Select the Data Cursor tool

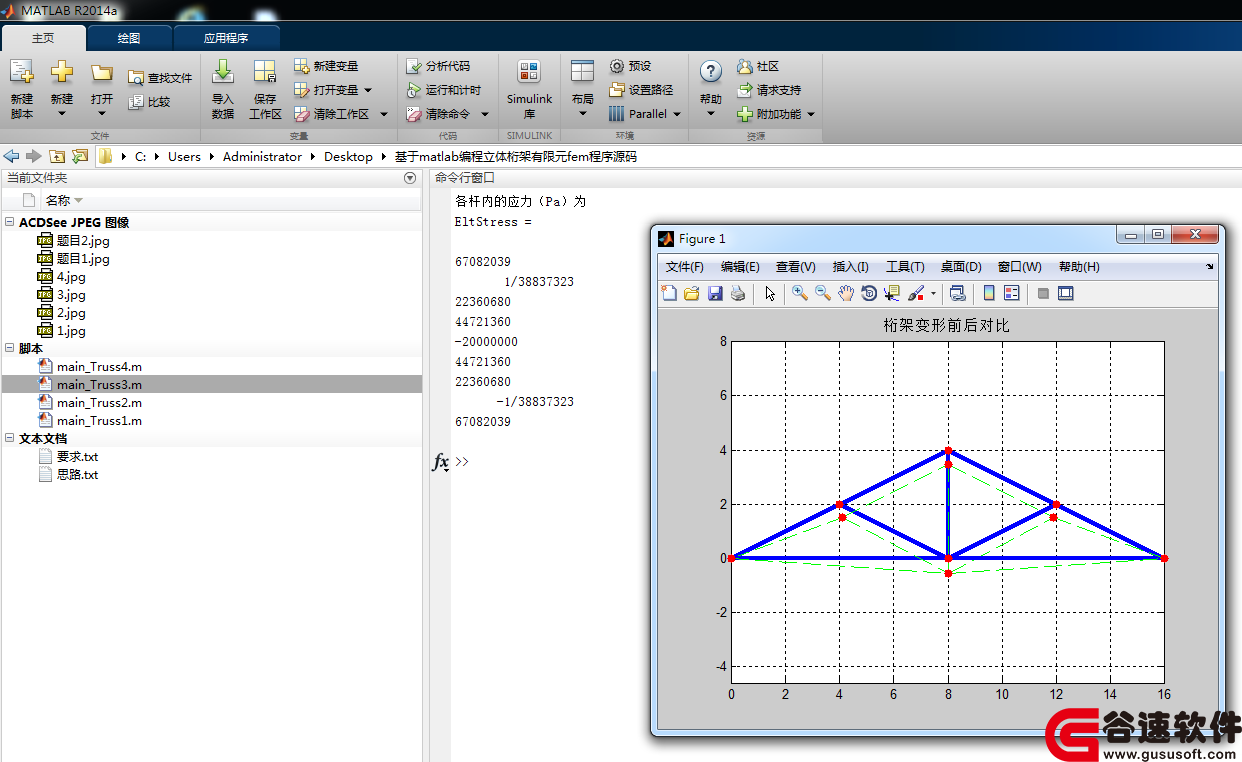(892, 293)
